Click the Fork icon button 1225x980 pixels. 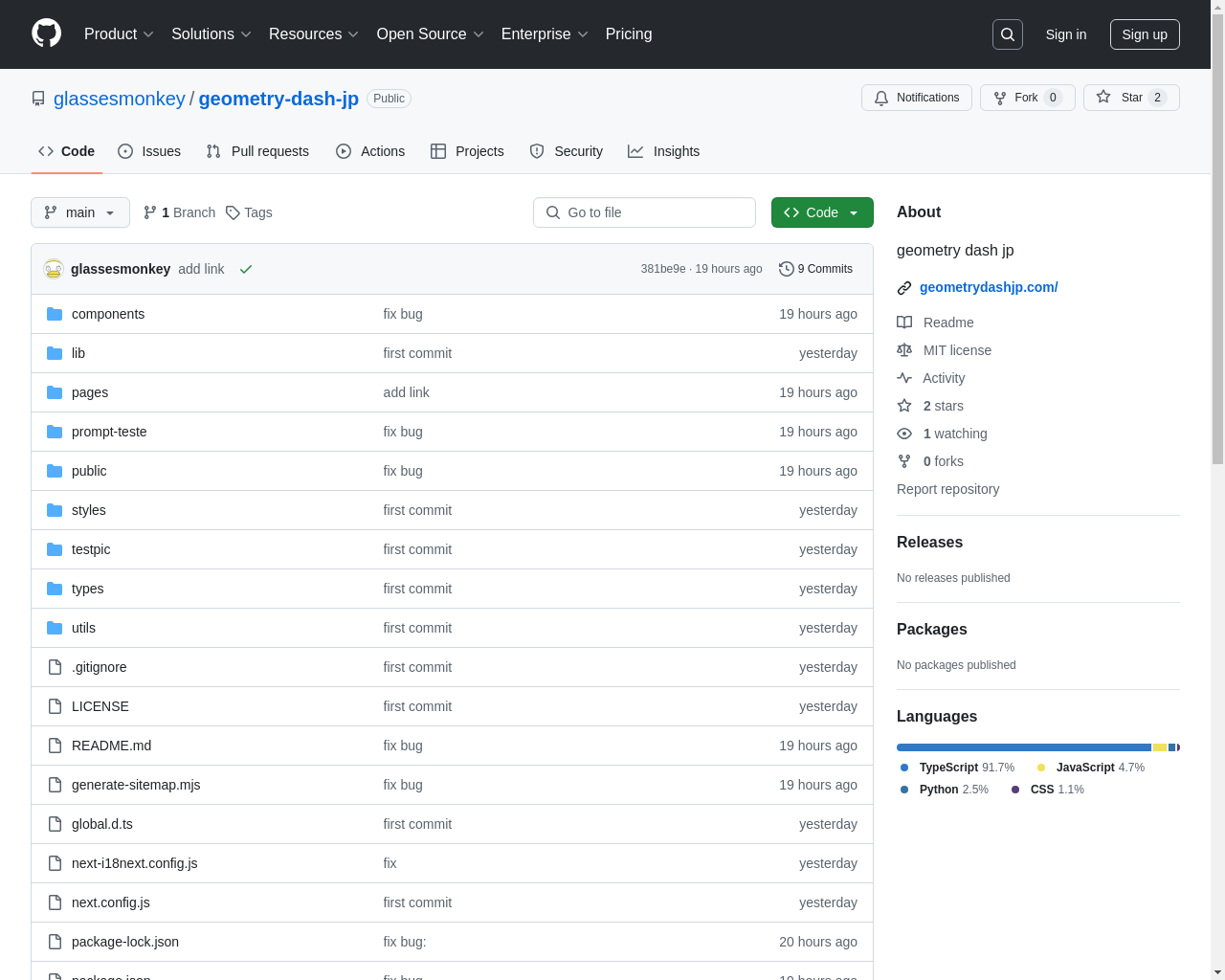[x=1000, y=98]
